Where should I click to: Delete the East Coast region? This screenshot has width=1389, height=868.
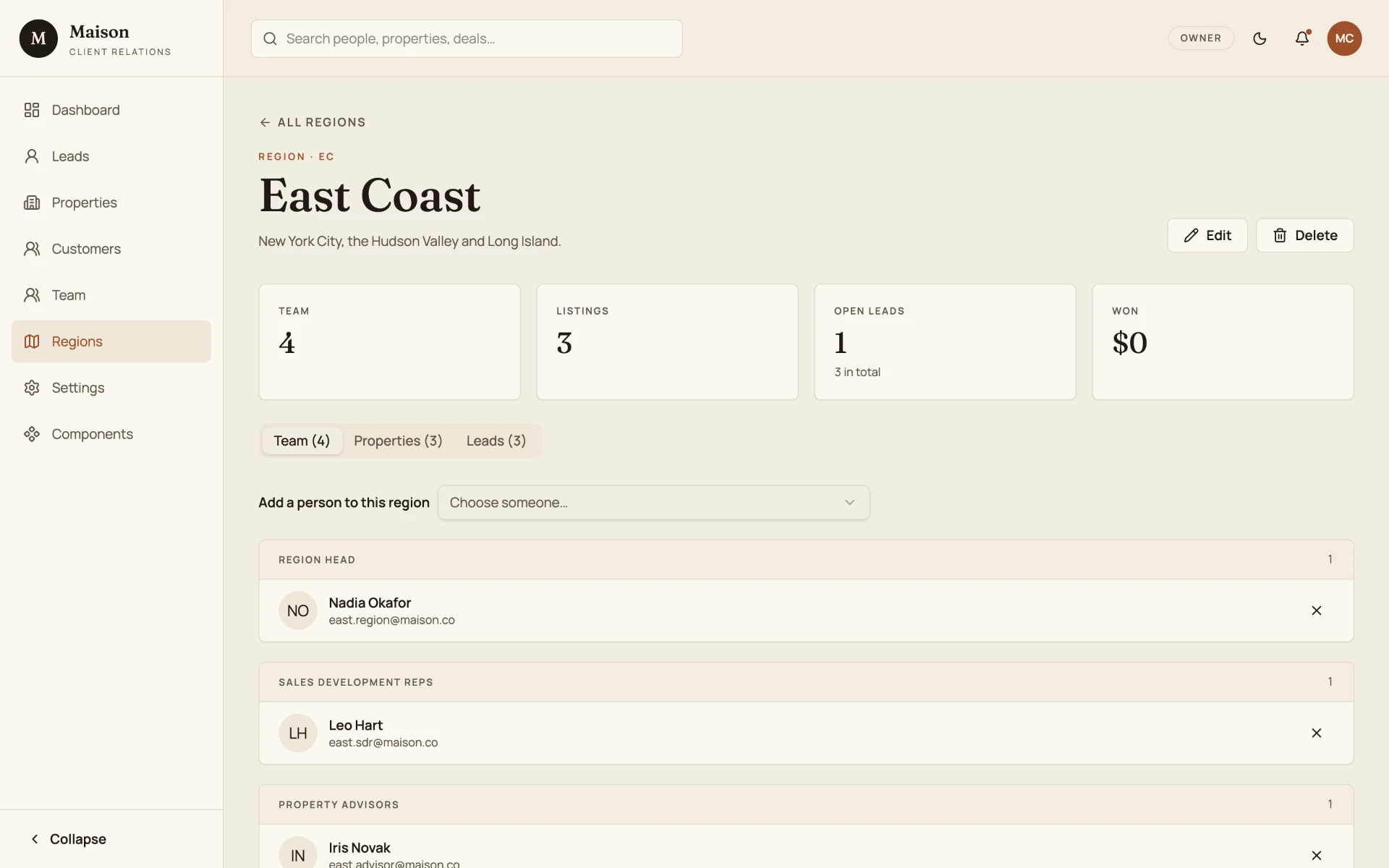(x=1304, y=235)
